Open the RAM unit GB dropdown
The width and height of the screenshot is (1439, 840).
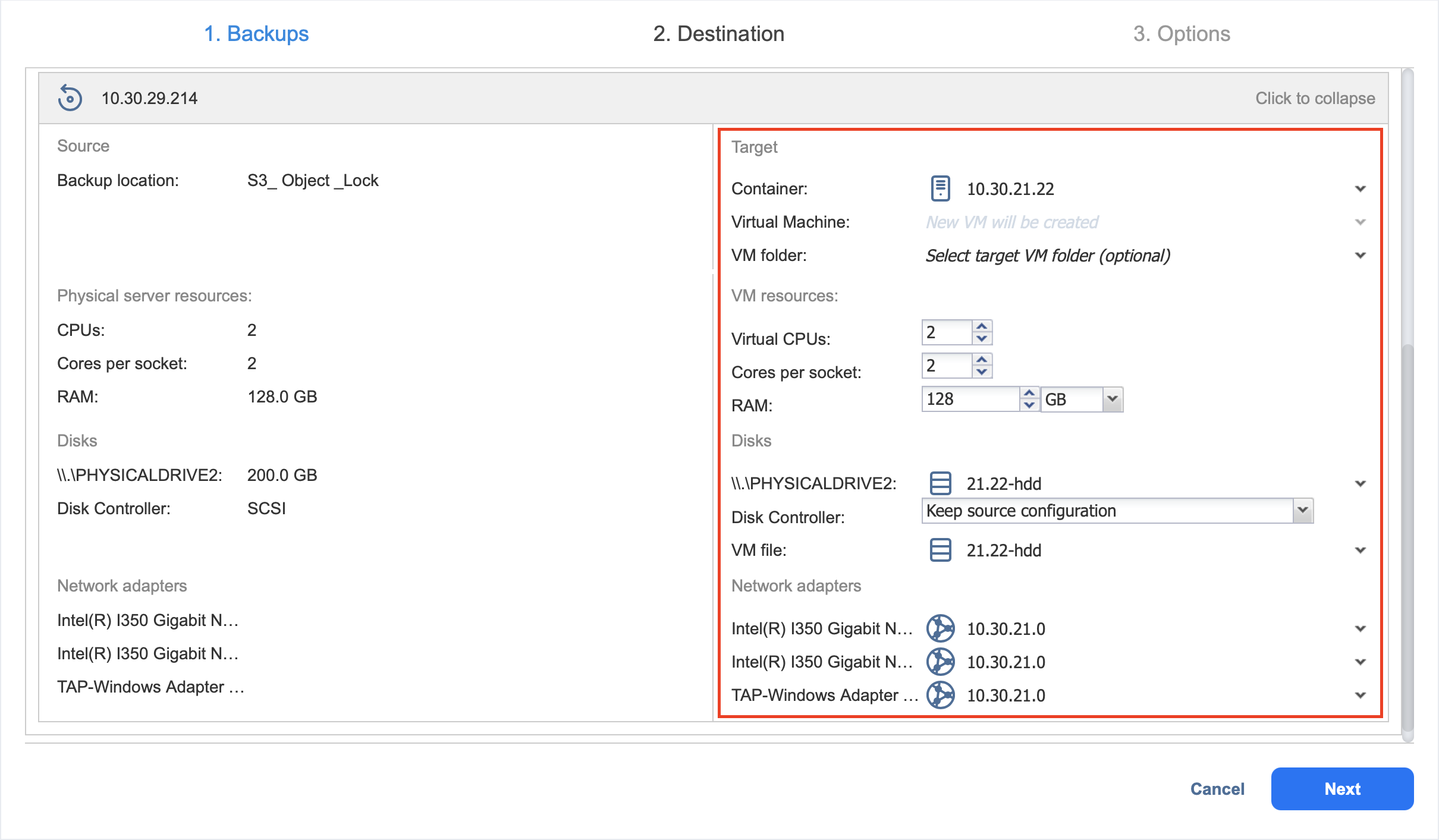click(1112, 399)
